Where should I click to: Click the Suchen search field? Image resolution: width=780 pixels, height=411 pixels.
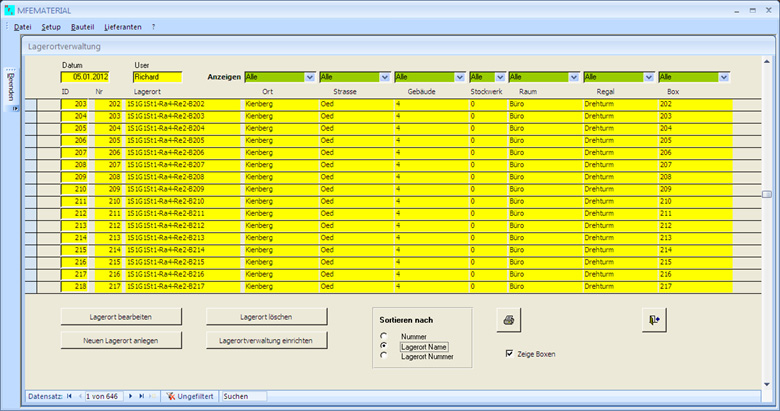click(242, 397)
